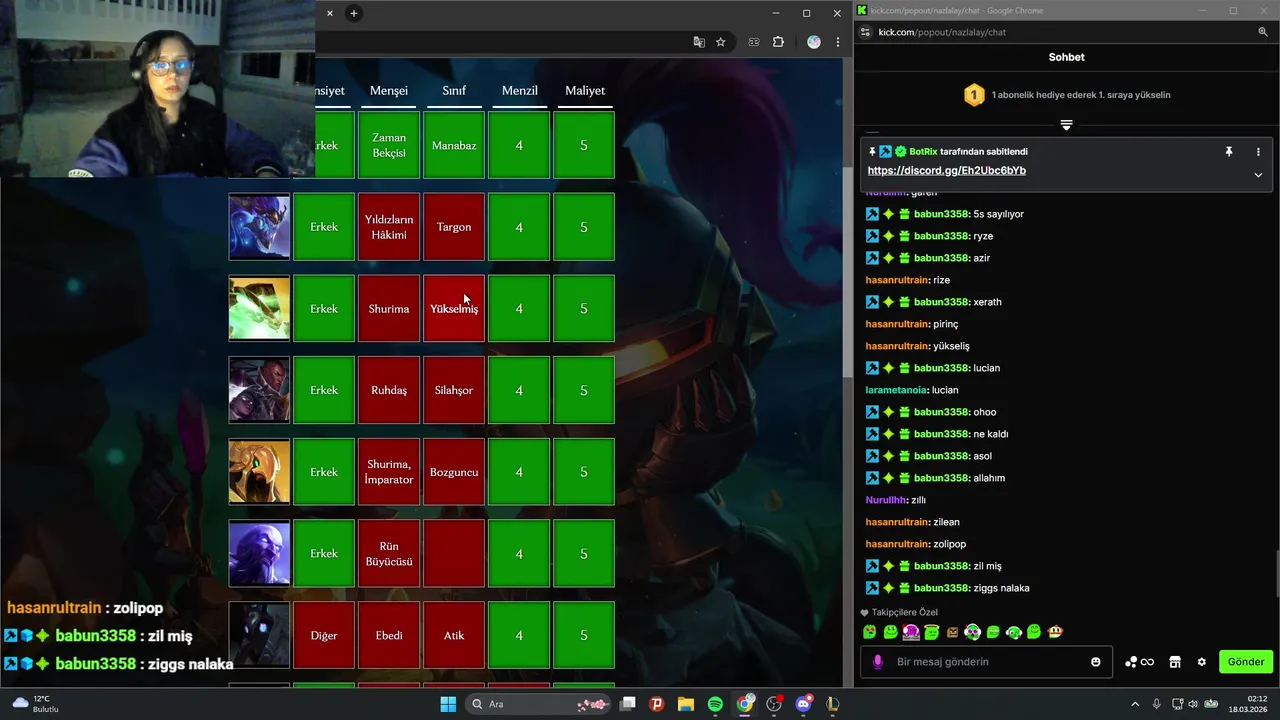Open a new browser tab
Screen dimensions: 1280x720
coord(353,13)
